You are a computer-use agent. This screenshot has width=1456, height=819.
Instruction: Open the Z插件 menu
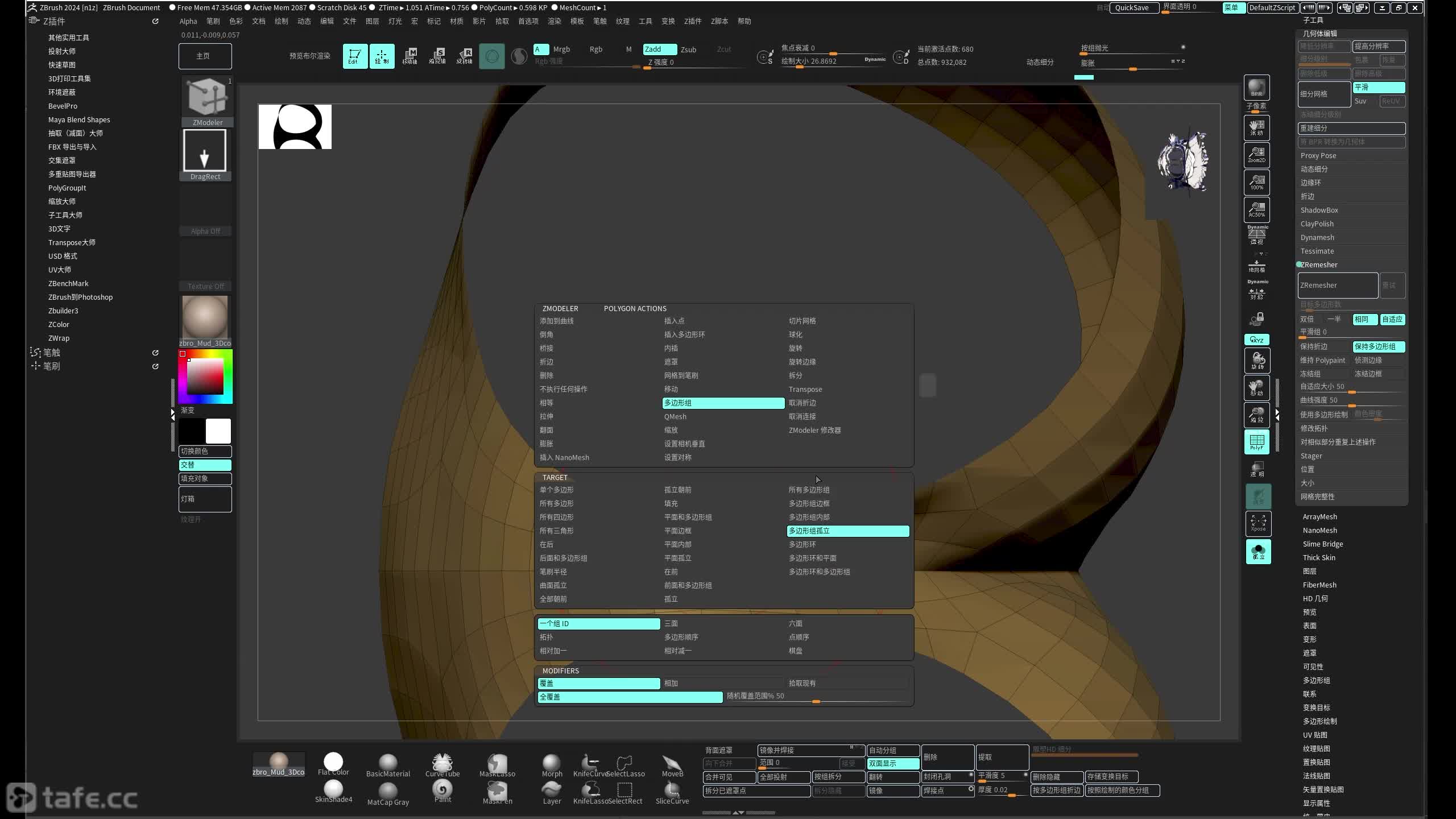pyautogui.click(x=692, y=21)
